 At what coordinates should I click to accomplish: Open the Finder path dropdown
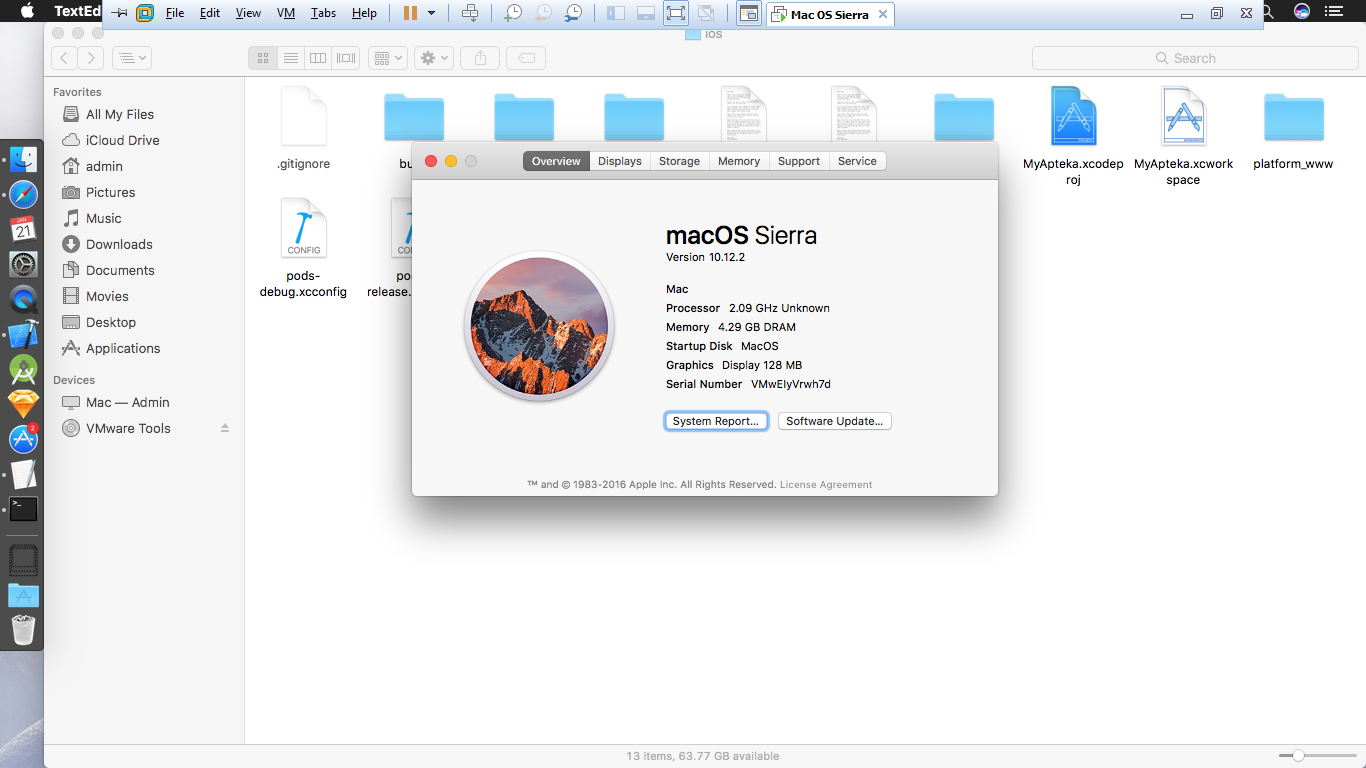click(131, 58)
